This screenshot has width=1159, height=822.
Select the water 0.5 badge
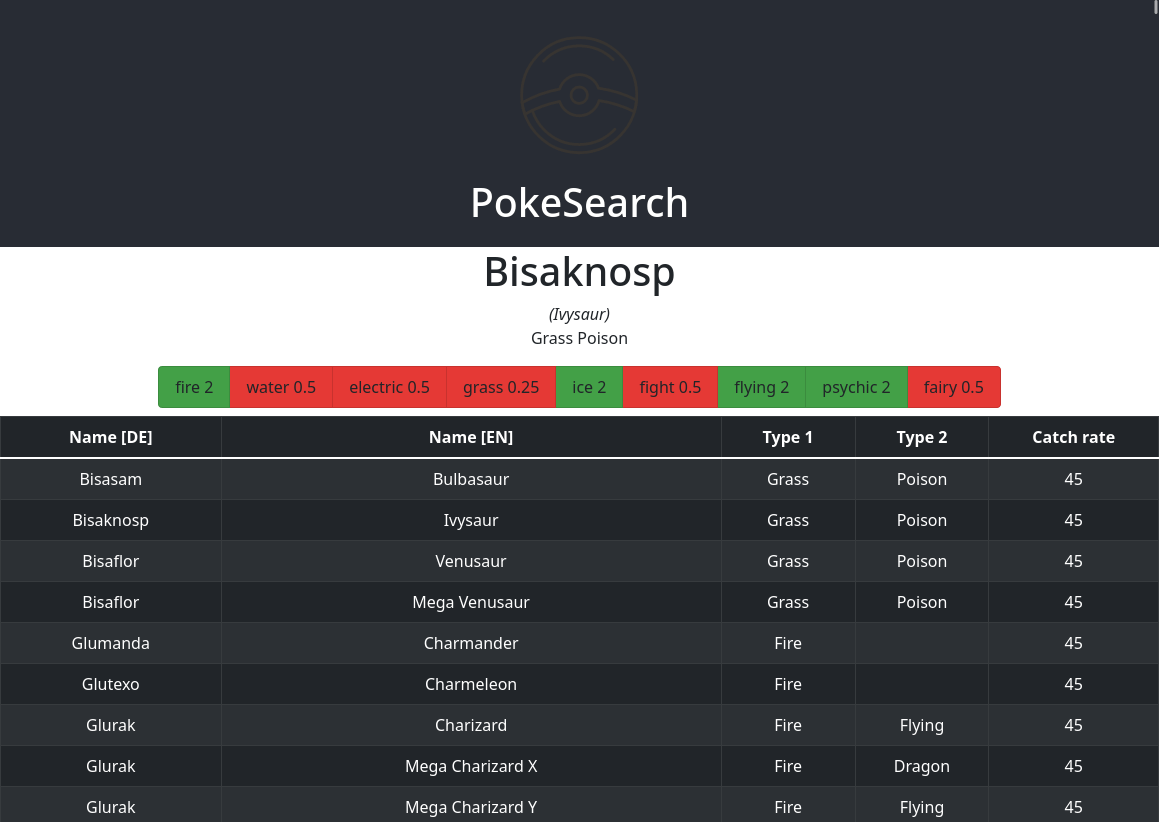click(x=281, y=387)
